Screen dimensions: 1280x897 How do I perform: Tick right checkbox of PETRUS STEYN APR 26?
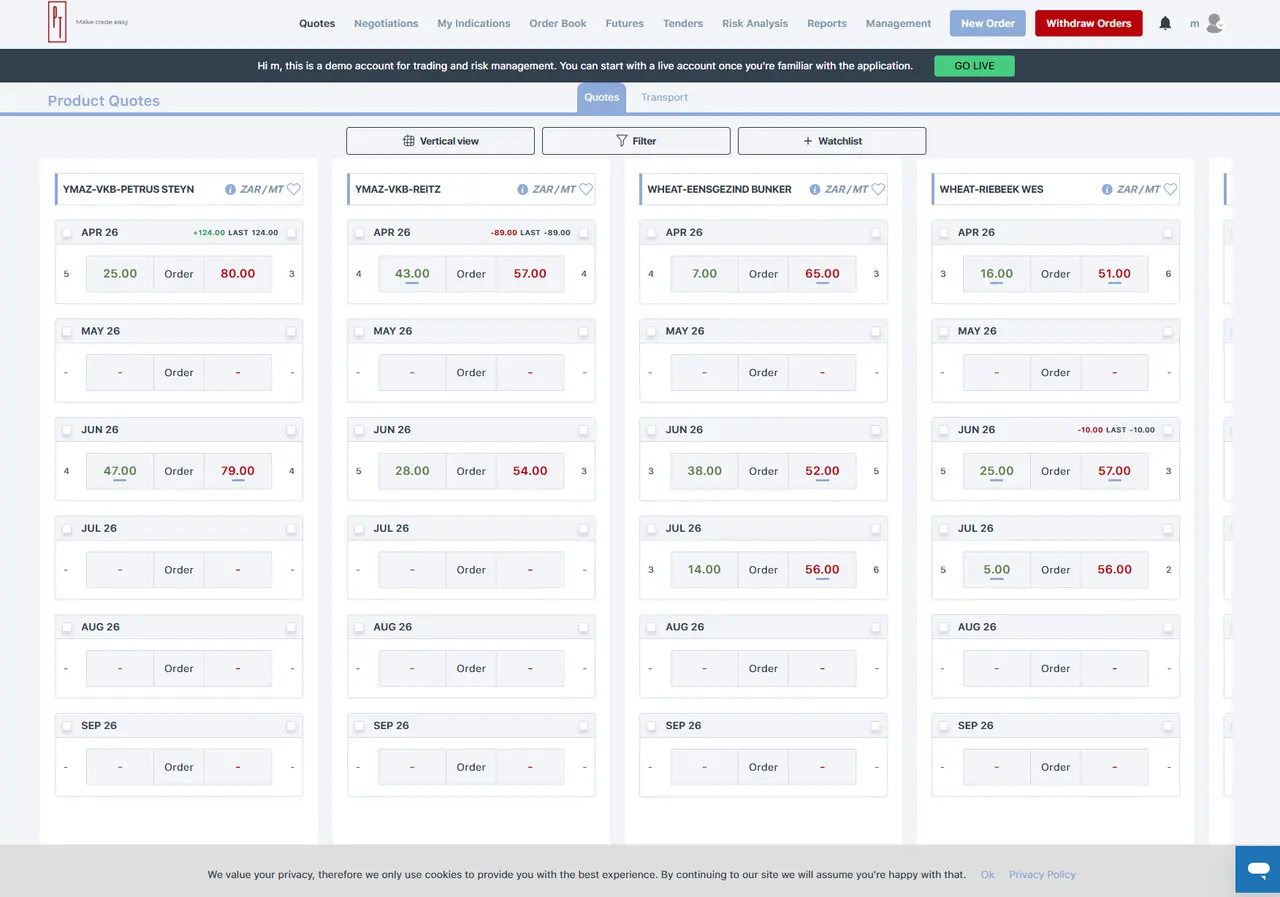291,233
